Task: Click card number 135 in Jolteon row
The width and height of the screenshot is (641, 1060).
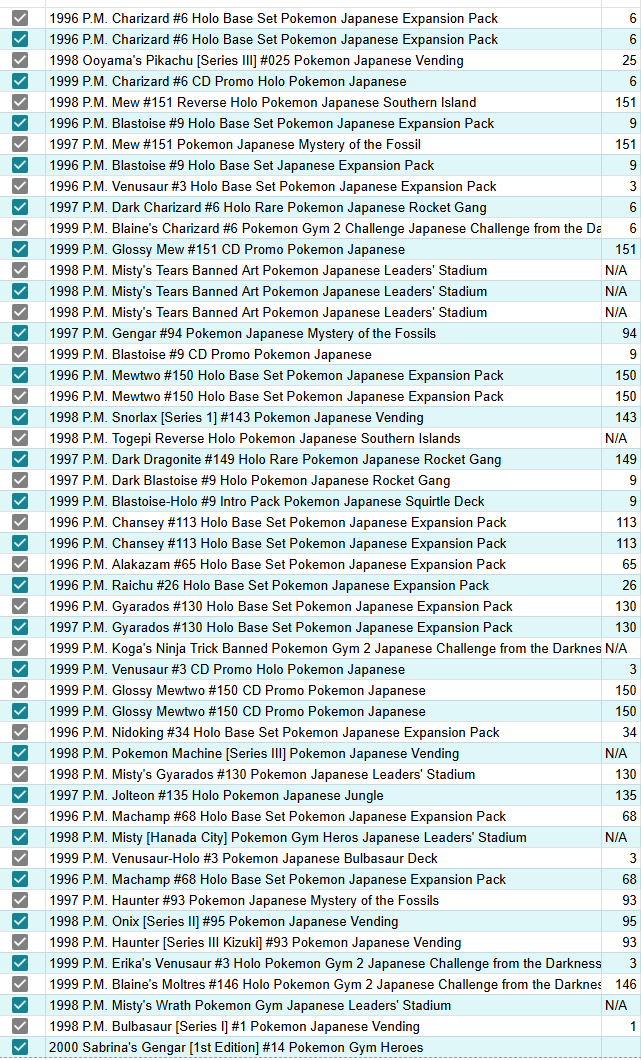Action: pos(625,795)
